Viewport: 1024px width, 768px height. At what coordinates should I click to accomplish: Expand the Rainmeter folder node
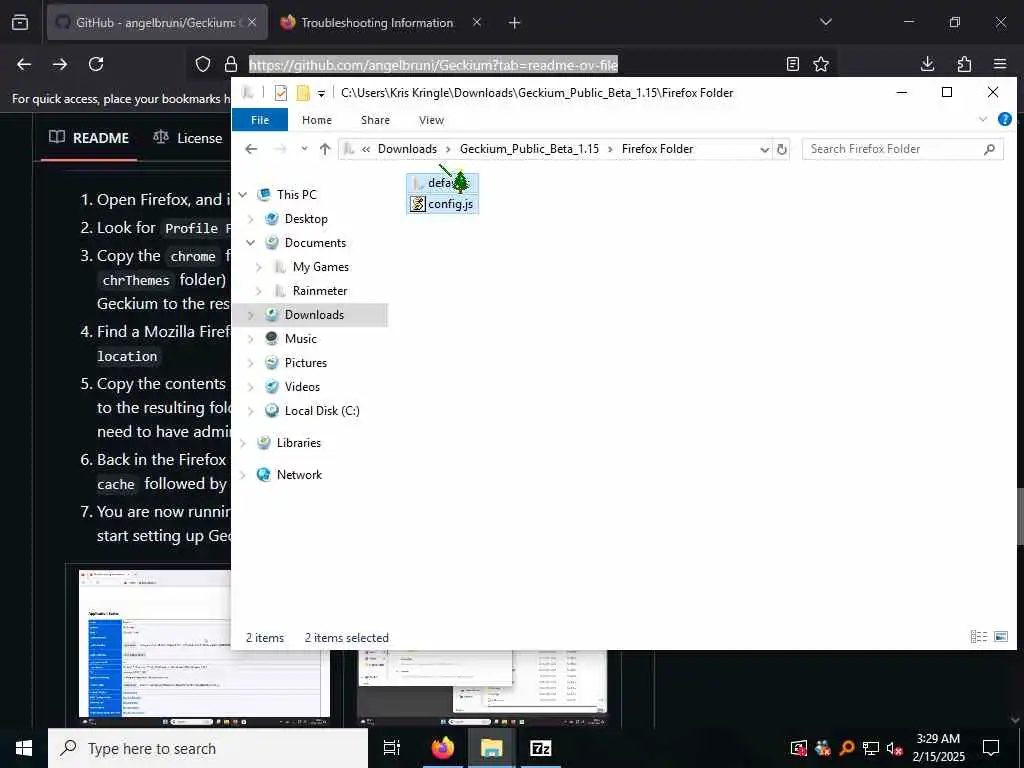[x=259, y=291]
